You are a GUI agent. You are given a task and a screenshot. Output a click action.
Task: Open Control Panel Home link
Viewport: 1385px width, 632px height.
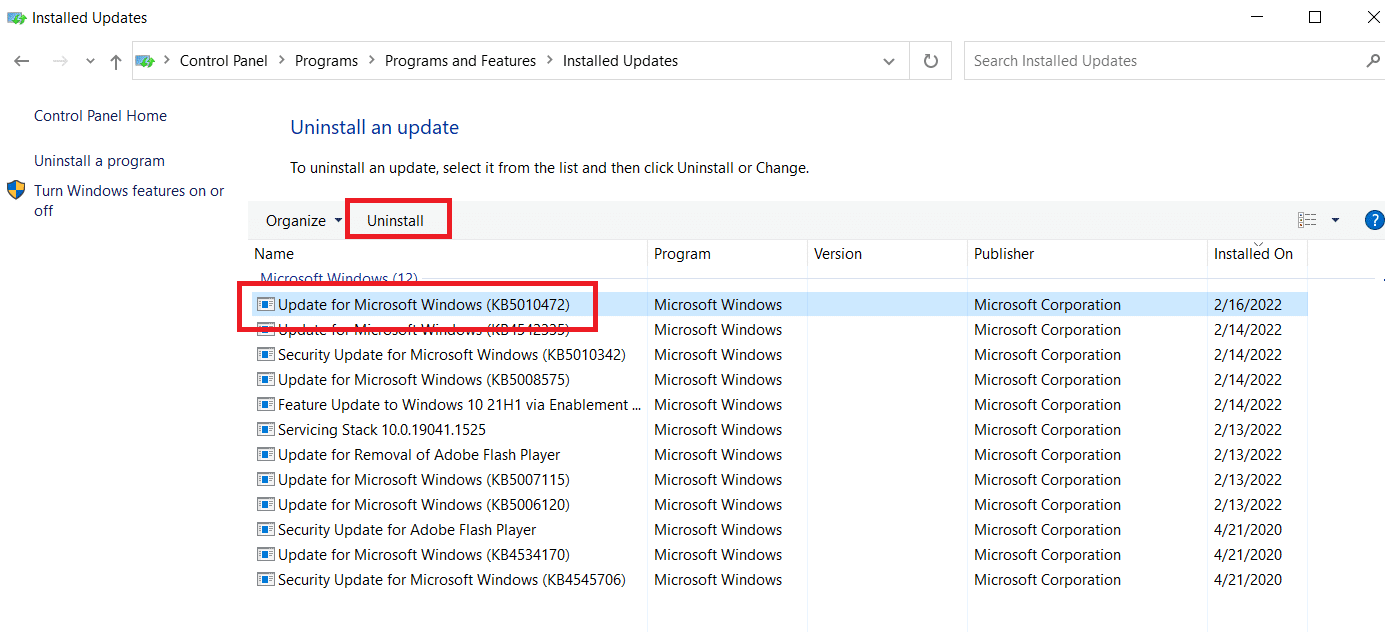pos(100,116)
